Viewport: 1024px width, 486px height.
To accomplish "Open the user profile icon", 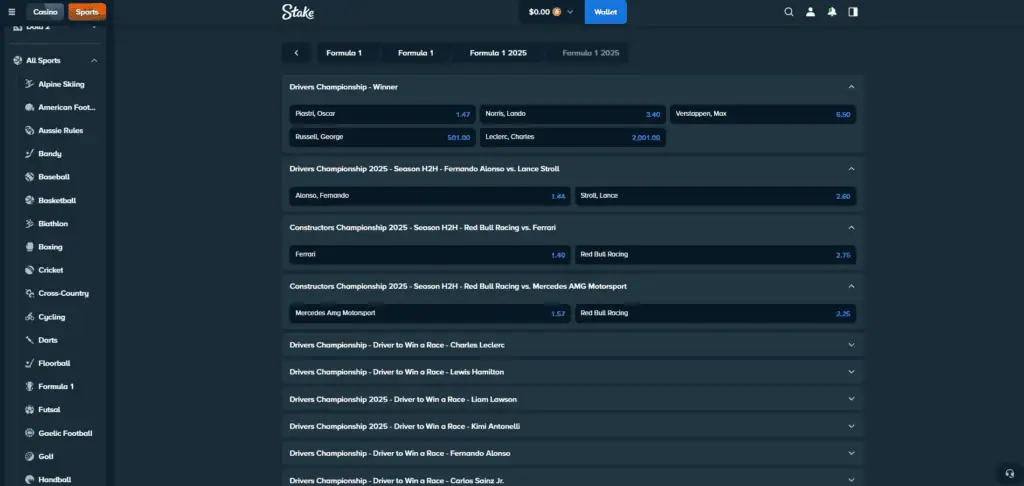I will point(810,12).
